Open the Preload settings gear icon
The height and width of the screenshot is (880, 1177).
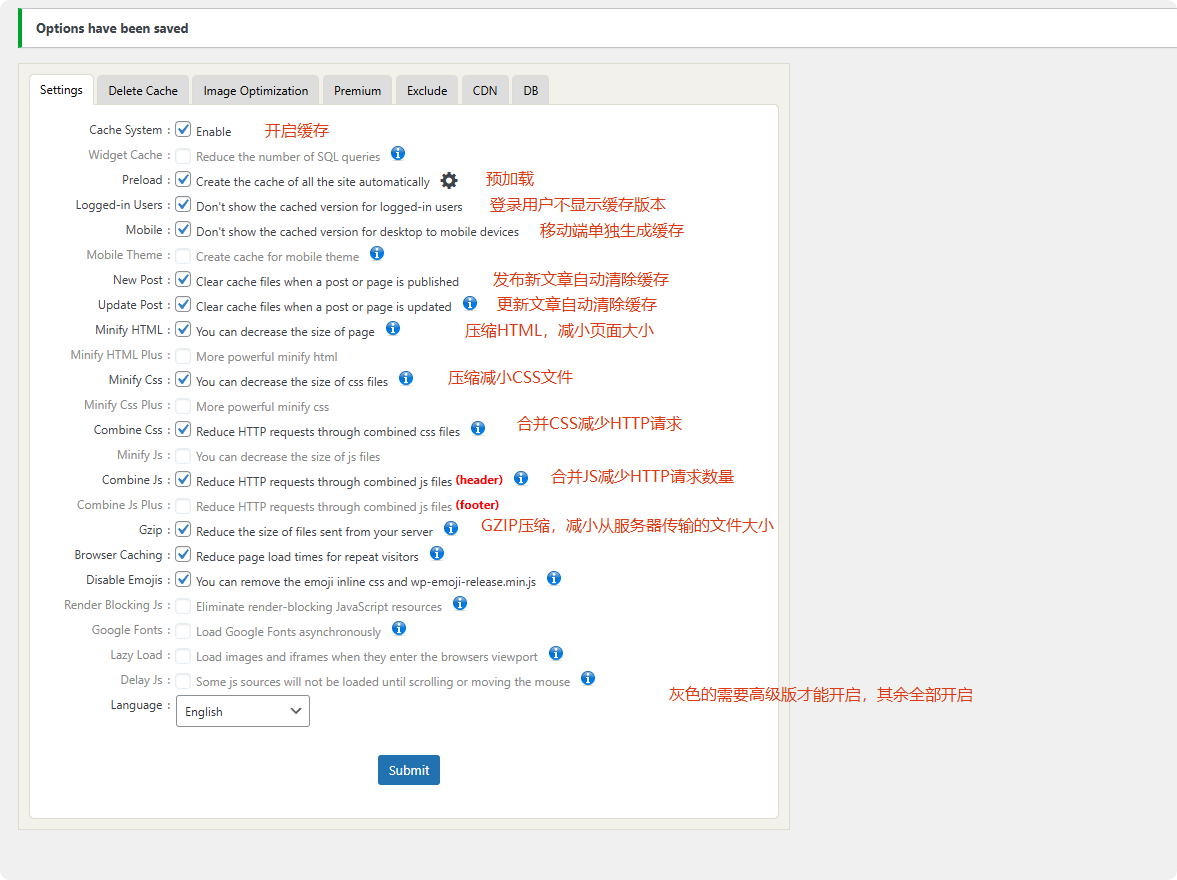point(449,180)
